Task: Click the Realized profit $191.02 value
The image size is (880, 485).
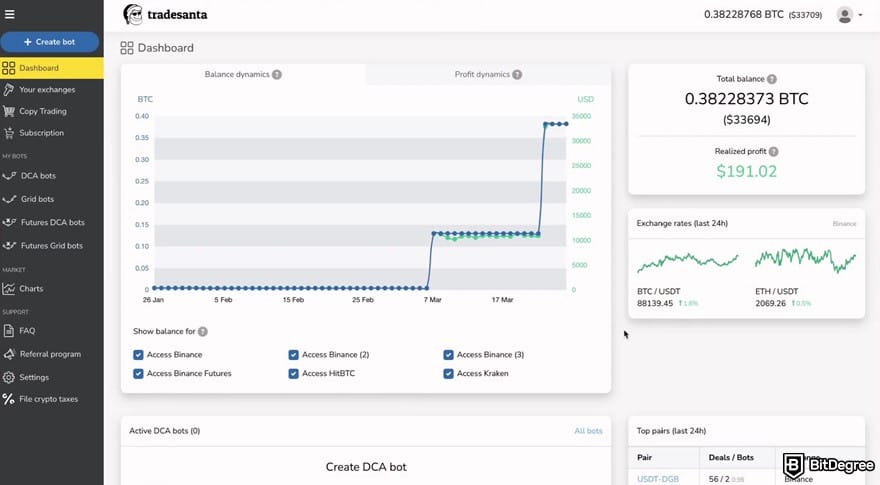Action: (746, 171)
